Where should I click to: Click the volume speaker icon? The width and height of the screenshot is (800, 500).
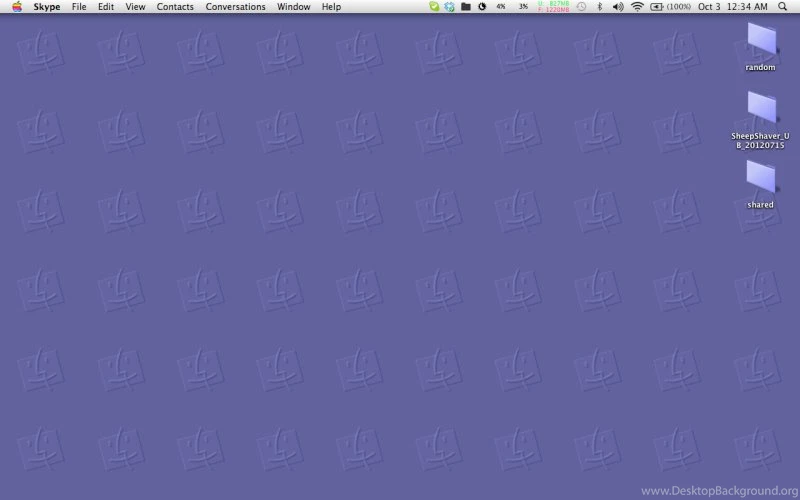tap(617, 6)
